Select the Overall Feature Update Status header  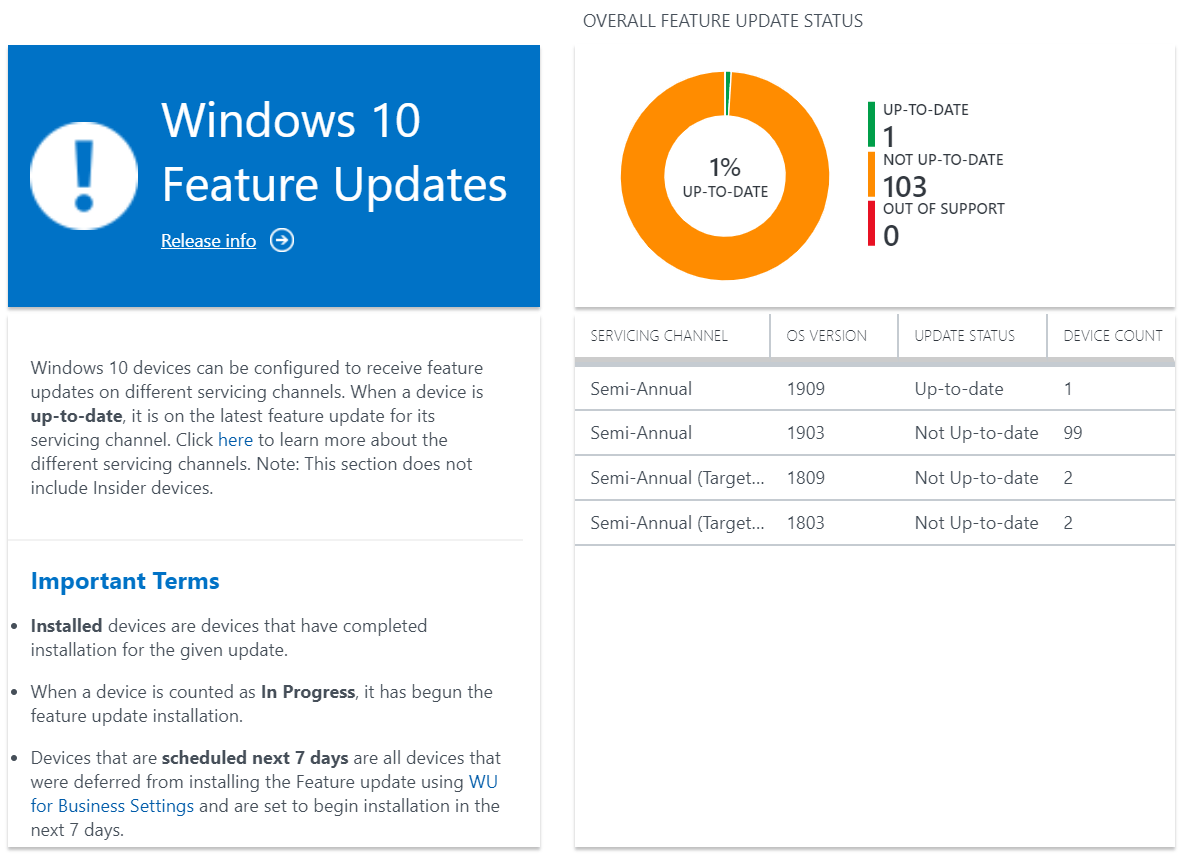click(x=723, y=20)
